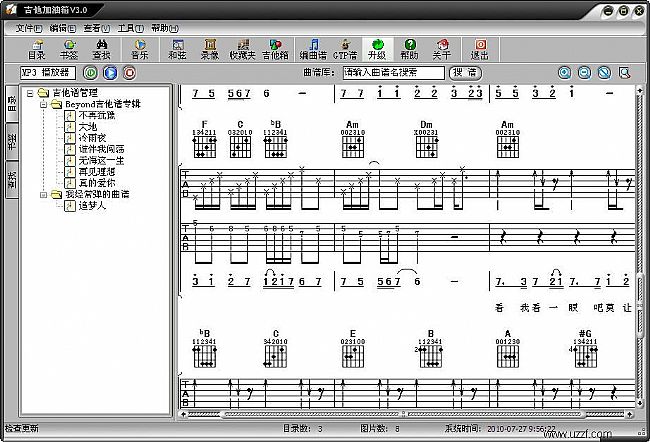Click the red stop button of MP3 player

(129, 73)
